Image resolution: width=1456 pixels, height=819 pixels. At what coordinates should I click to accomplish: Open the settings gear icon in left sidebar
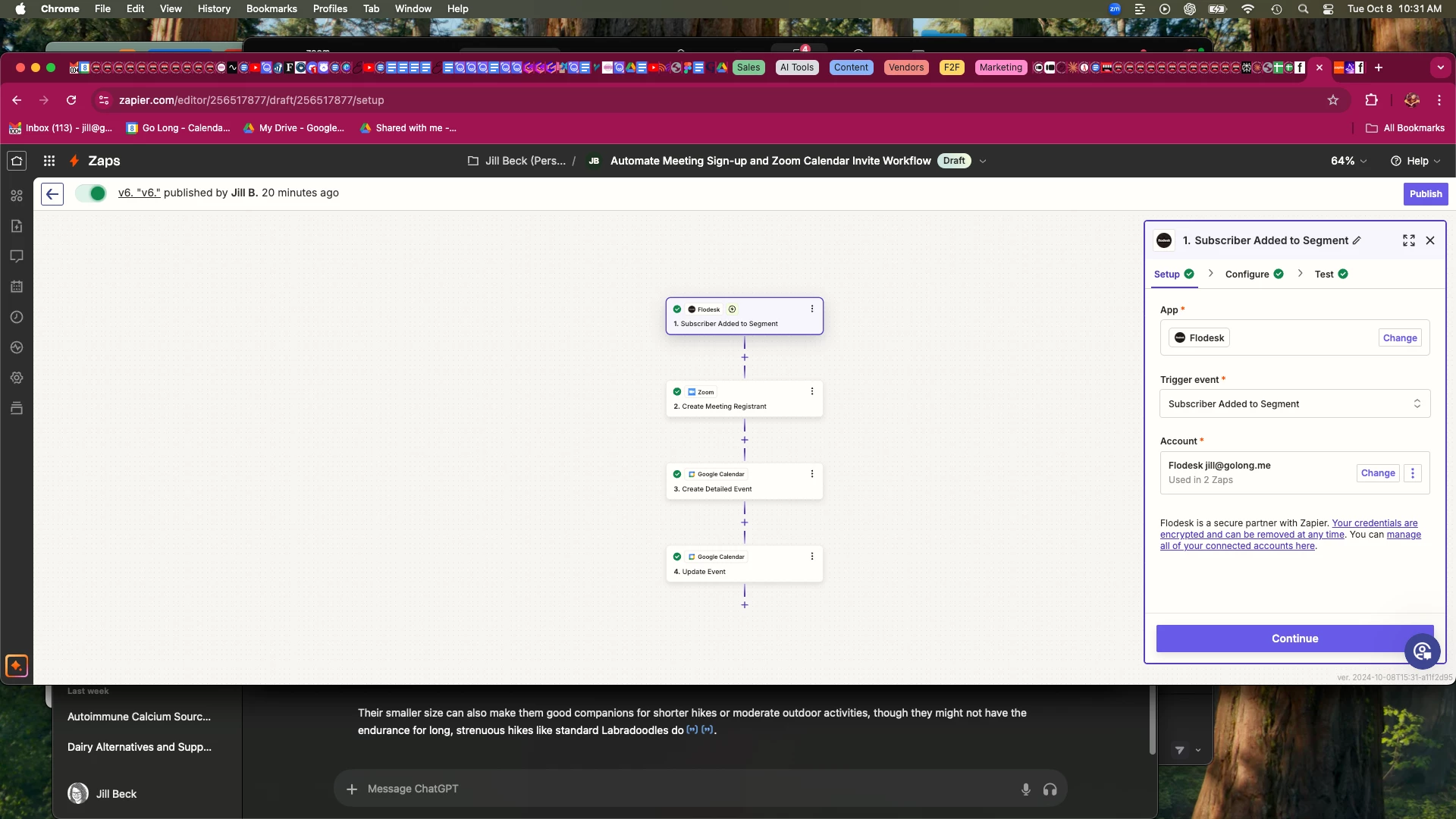pyautogui.click(x=17, y=378)
